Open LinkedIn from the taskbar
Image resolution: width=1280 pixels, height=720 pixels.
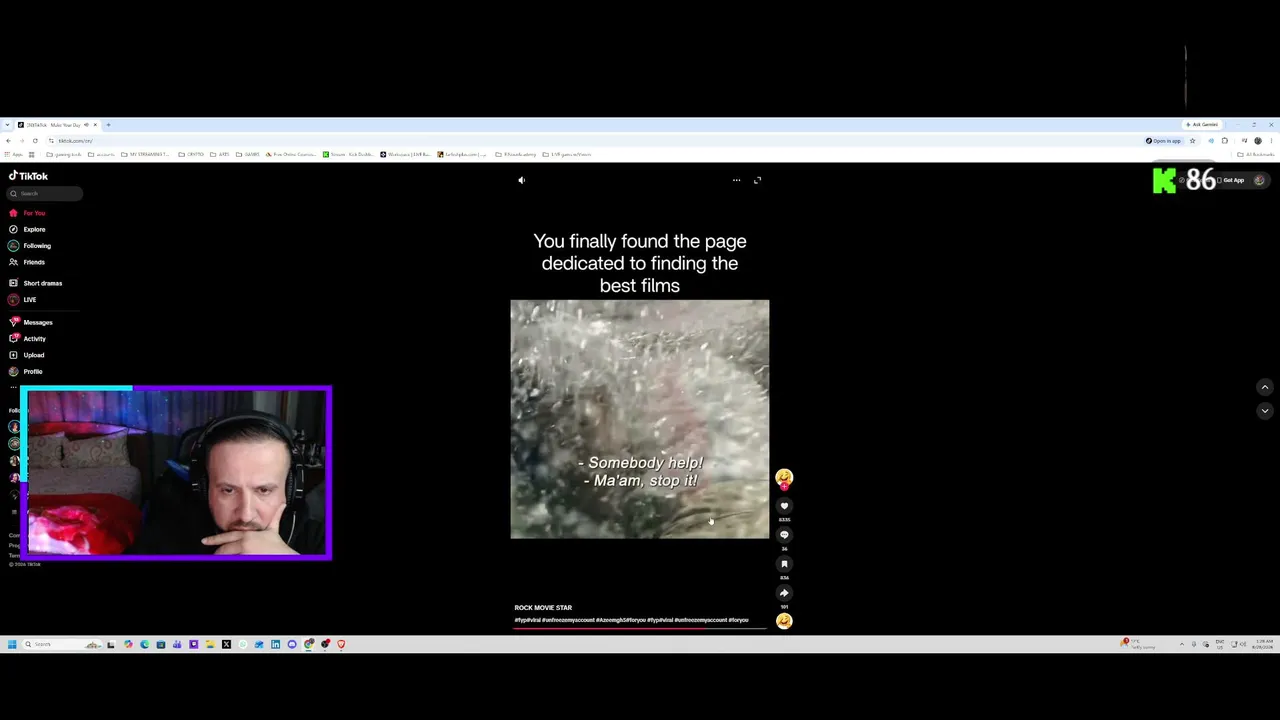pyautogui.click(x=275, y=644)
